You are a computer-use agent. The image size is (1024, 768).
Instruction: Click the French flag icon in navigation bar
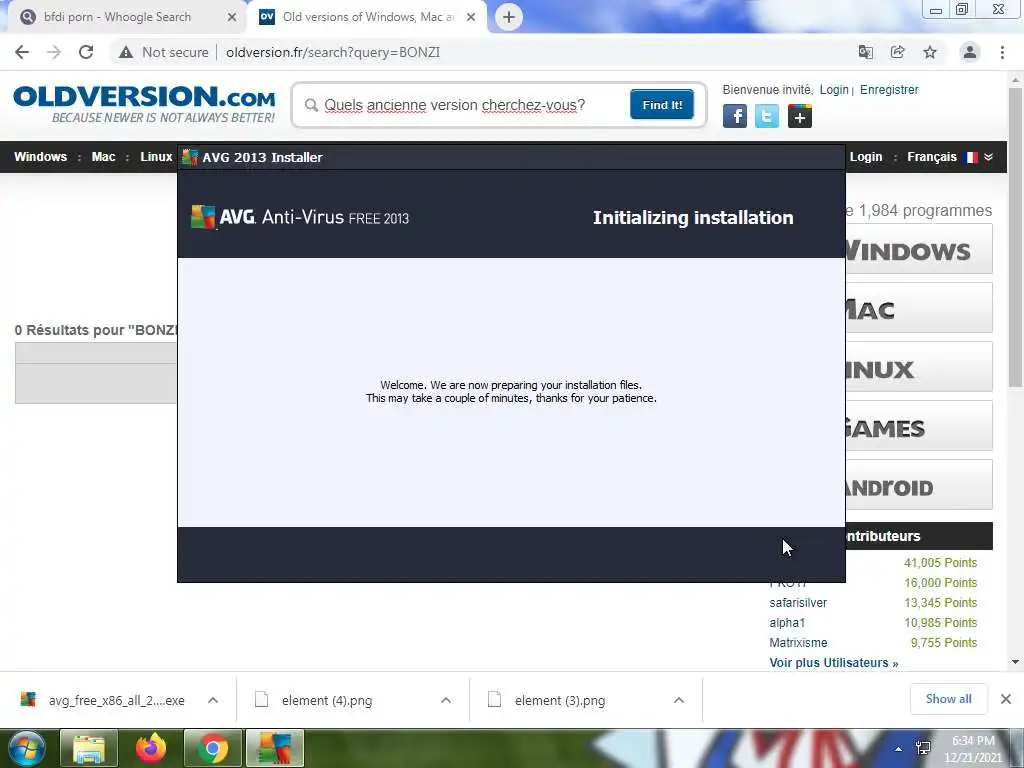tap(971, 157)
